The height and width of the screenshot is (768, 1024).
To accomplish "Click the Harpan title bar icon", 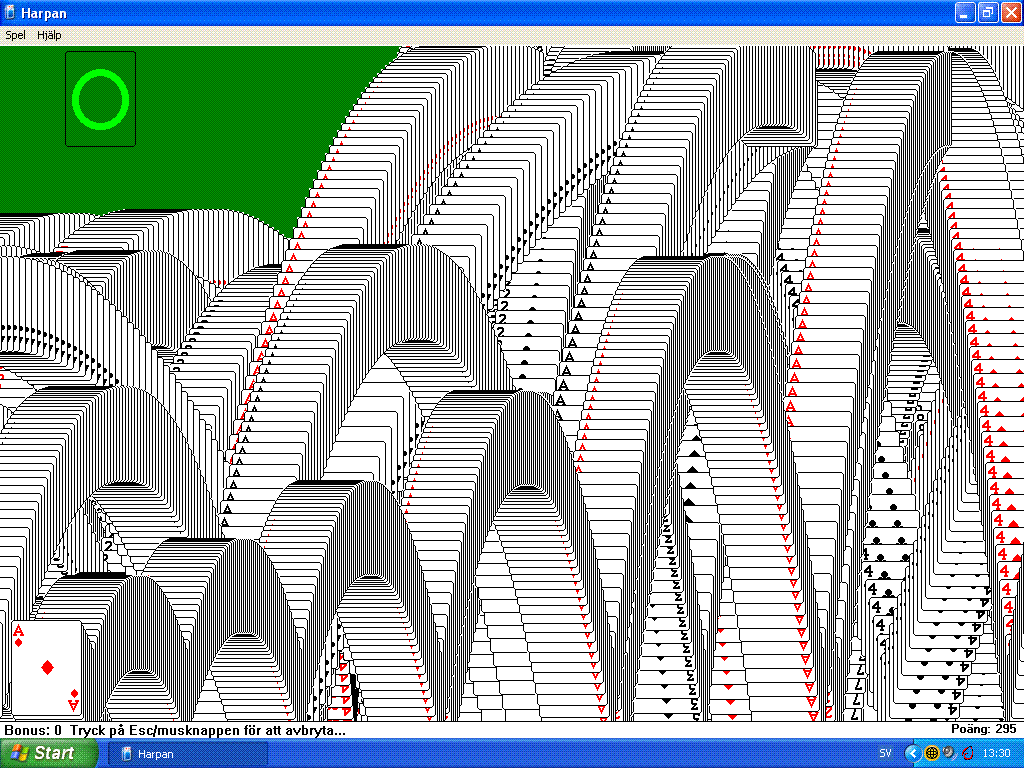I will (x=10, y=12).
